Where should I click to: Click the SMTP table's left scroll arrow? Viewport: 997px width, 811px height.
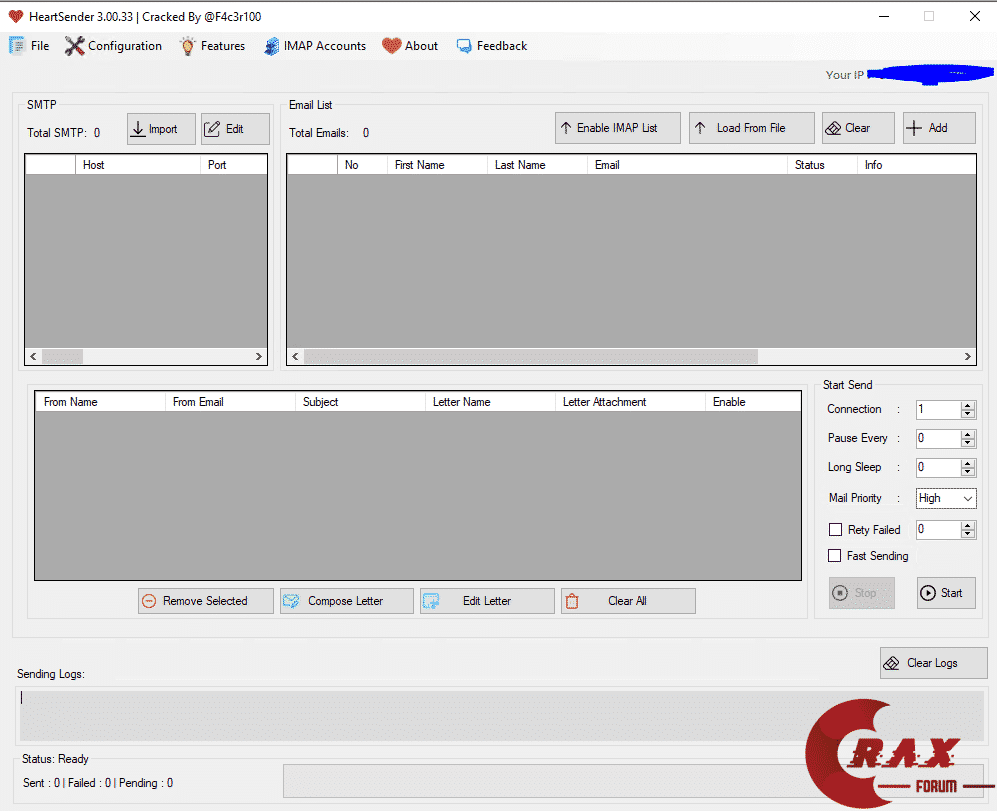[34, 356]
